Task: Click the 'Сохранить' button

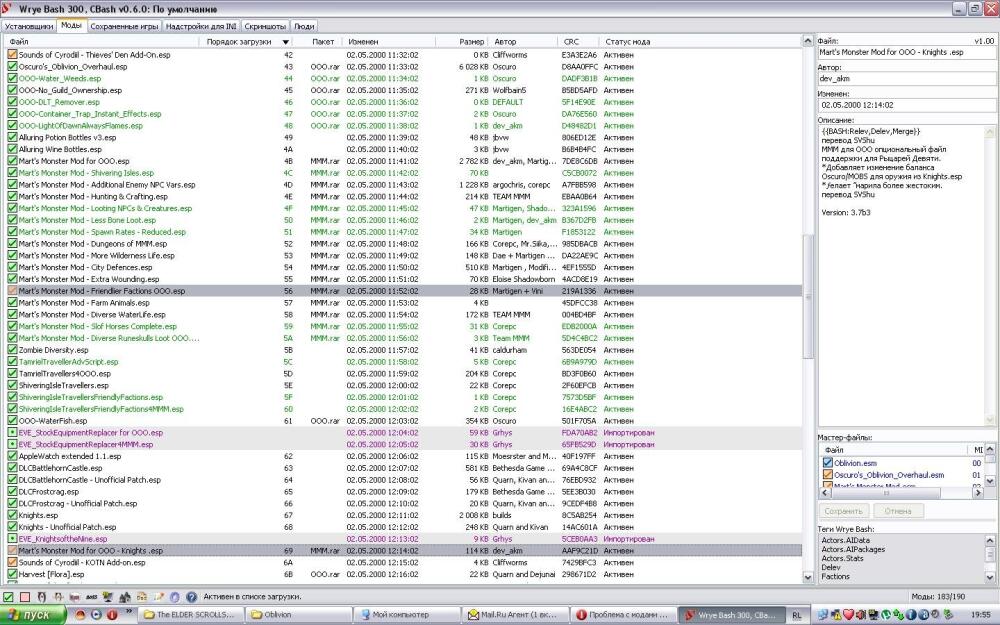Action: 843,511
